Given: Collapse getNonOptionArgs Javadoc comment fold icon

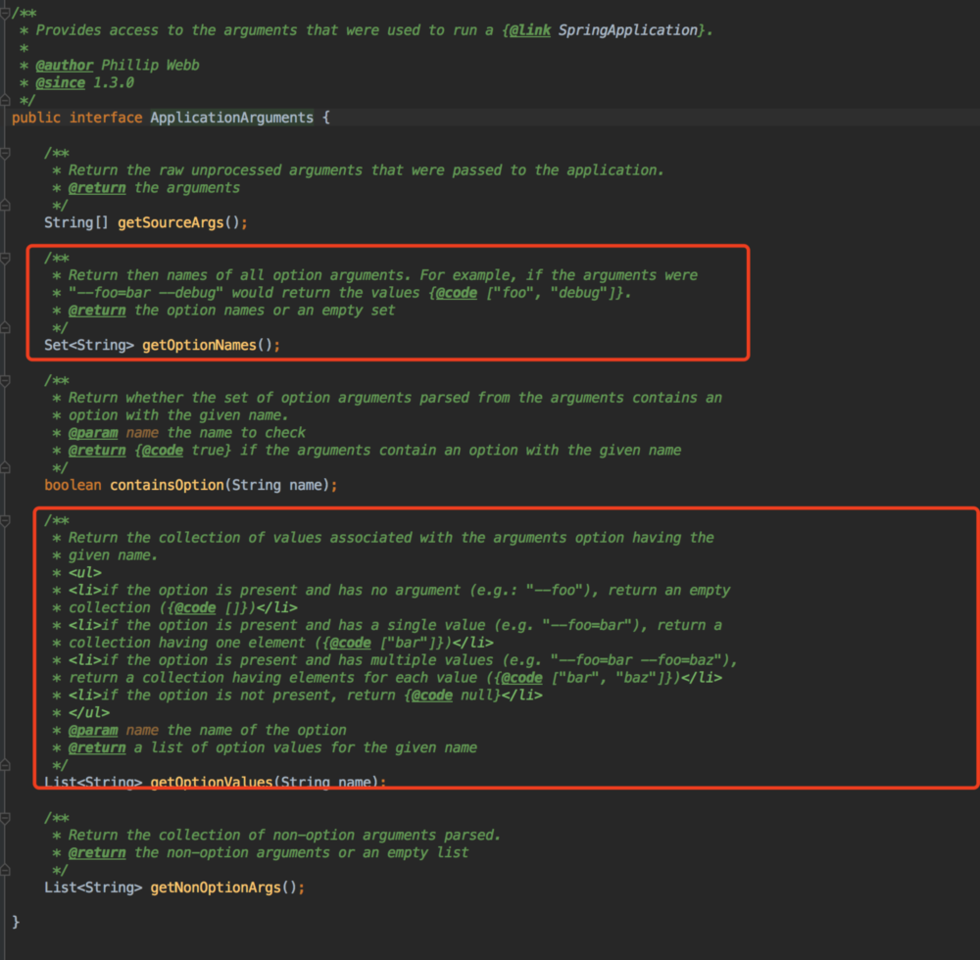Looking at the screenshot, I should point(6,817).
